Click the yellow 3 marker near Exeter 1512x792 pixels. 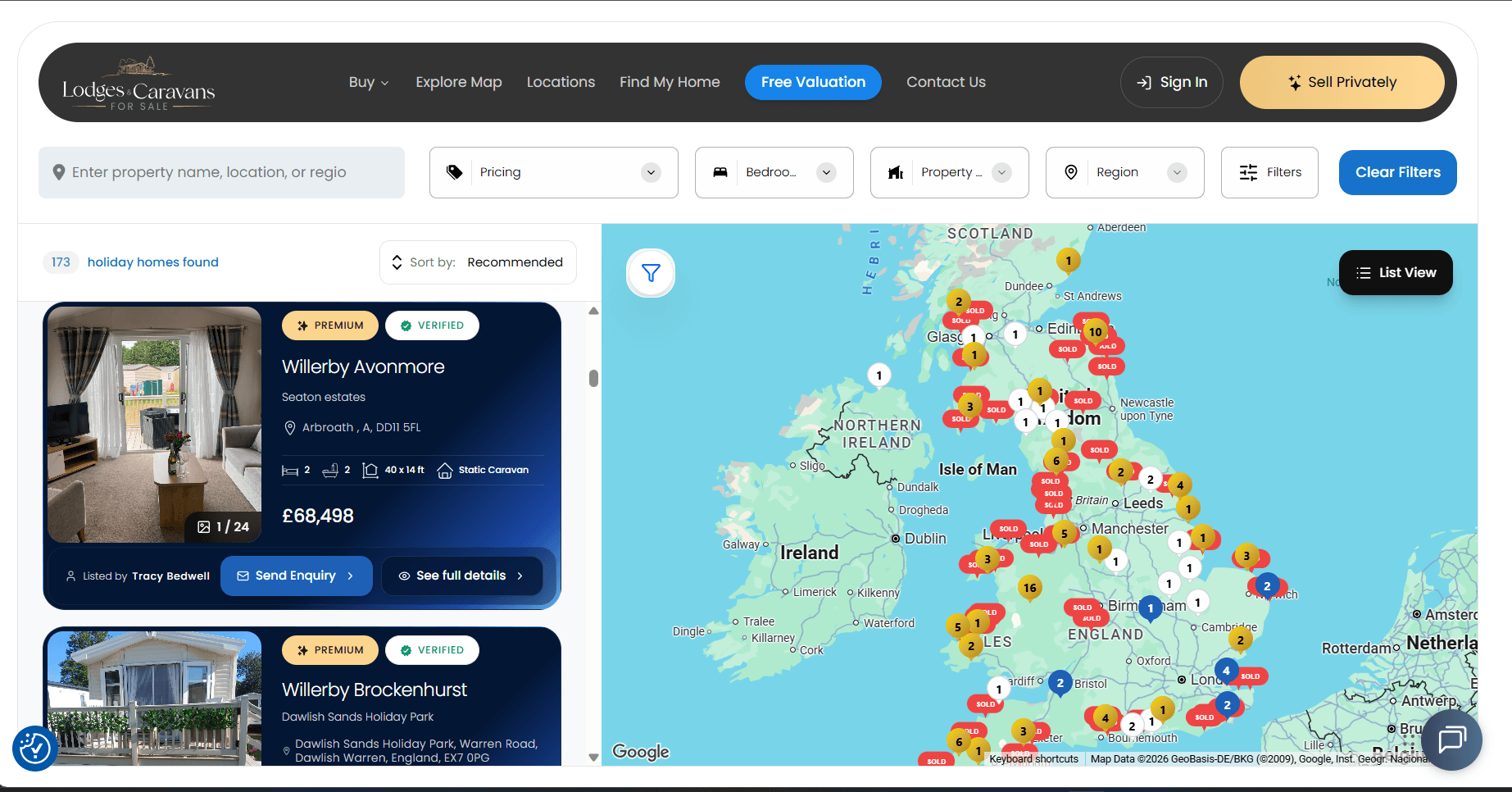tap(1023, 731)
